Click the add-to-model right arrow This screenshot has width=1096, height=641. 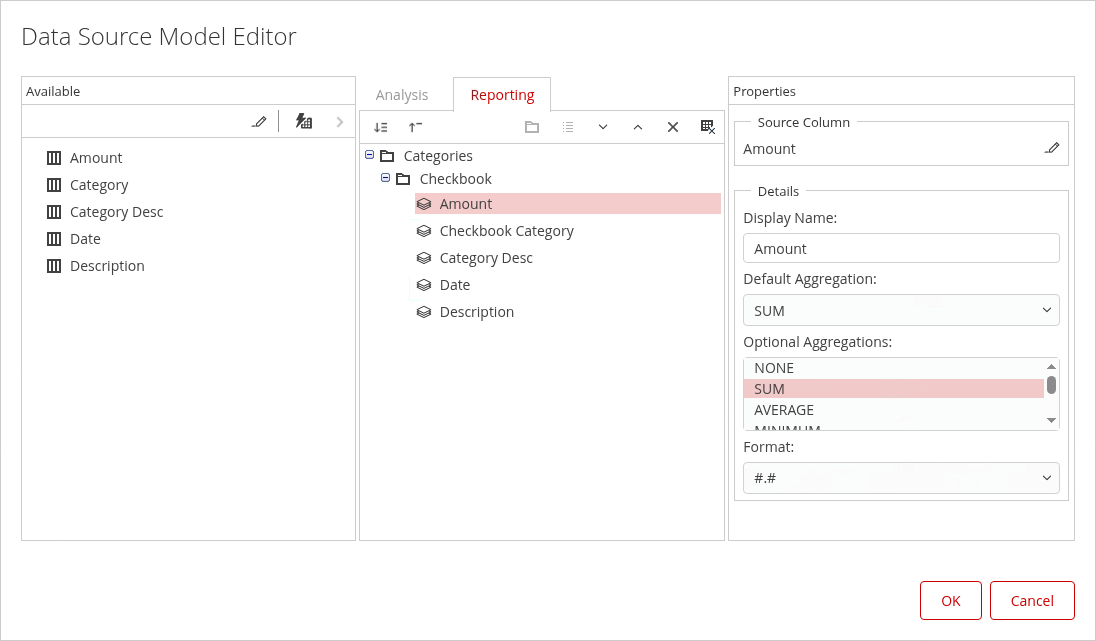[x=340, y=122]
